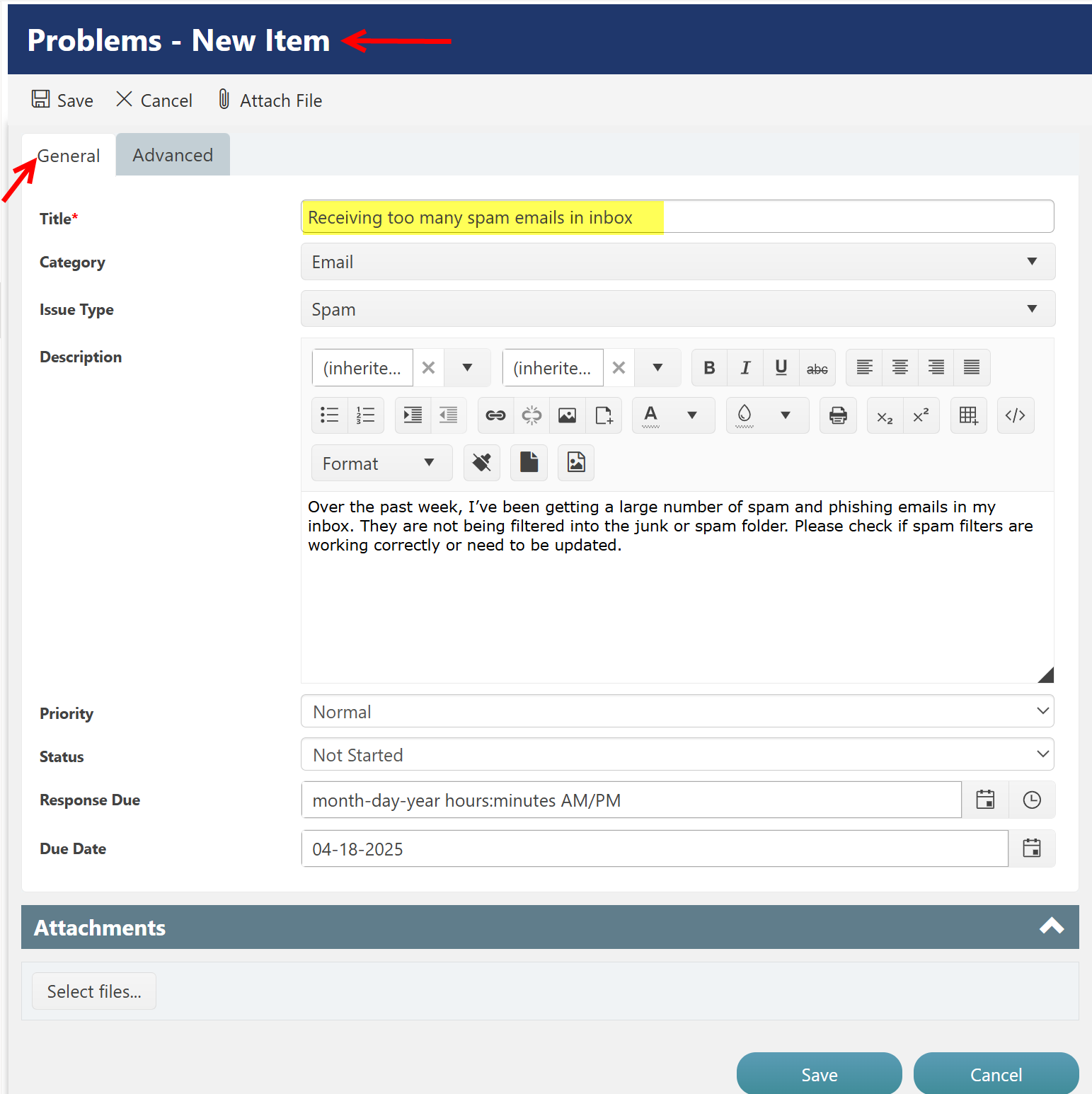The image size is (1092, 1094).
Task: Open the HTML source view icon
Action: click(x=1015, y=415)
